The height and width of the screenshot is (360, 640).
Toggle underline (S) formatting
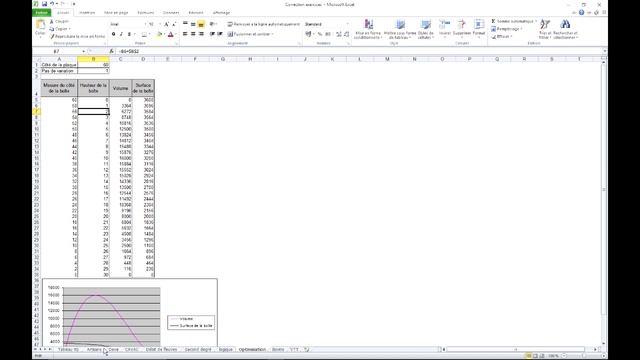click(129, 34)
